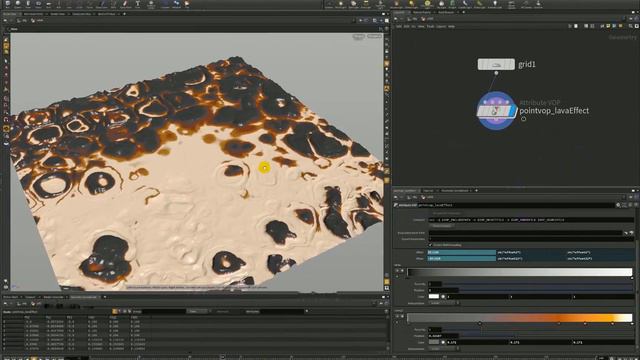The image size is (640, 360).
Task: Select the Sphere shelf tool
Action: 18,4
